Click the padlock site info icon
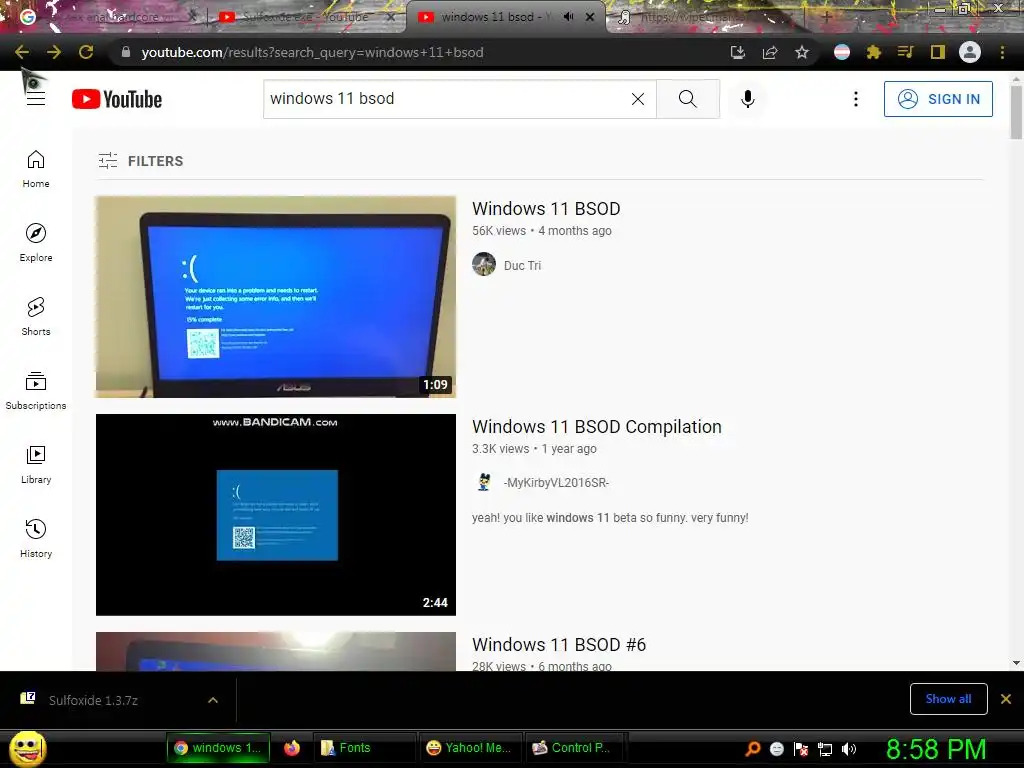 (x=126, y=52)
